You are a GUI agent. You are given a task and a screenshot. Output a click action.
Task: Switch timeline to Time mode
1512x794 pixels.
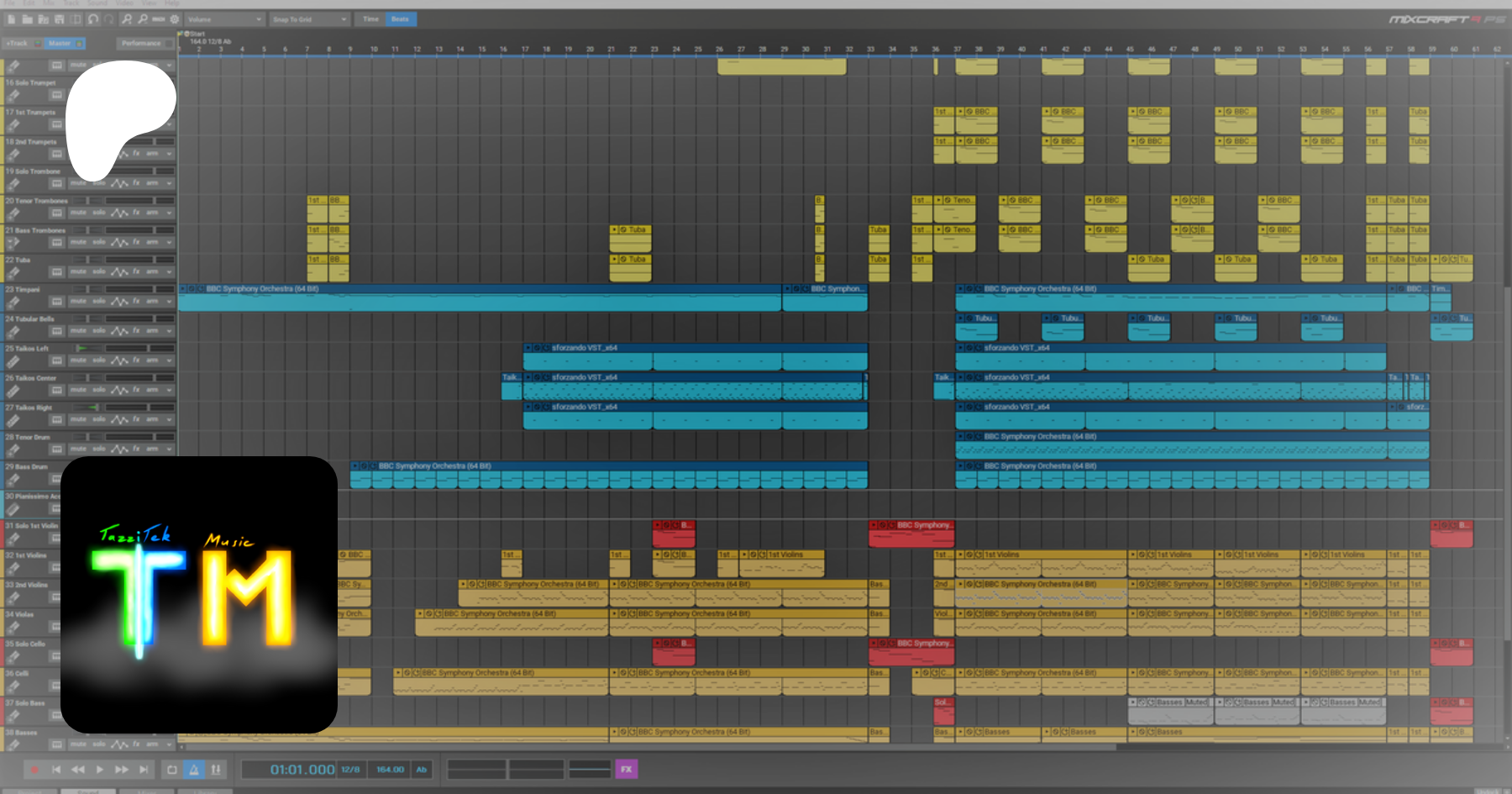(370, 18)
